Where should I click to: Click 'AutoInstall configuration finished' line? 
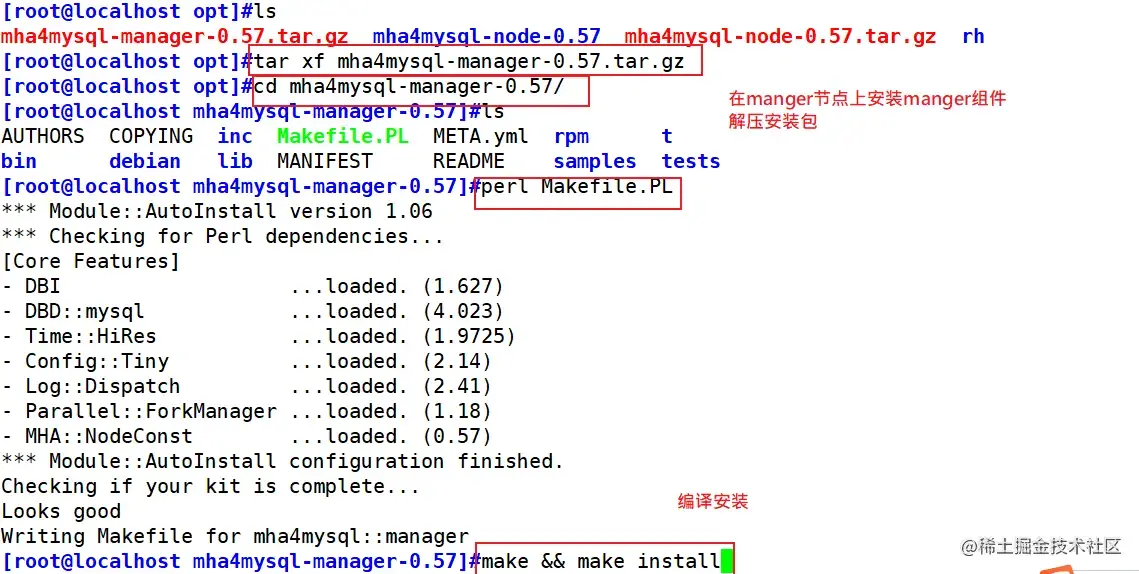(283, 461)
